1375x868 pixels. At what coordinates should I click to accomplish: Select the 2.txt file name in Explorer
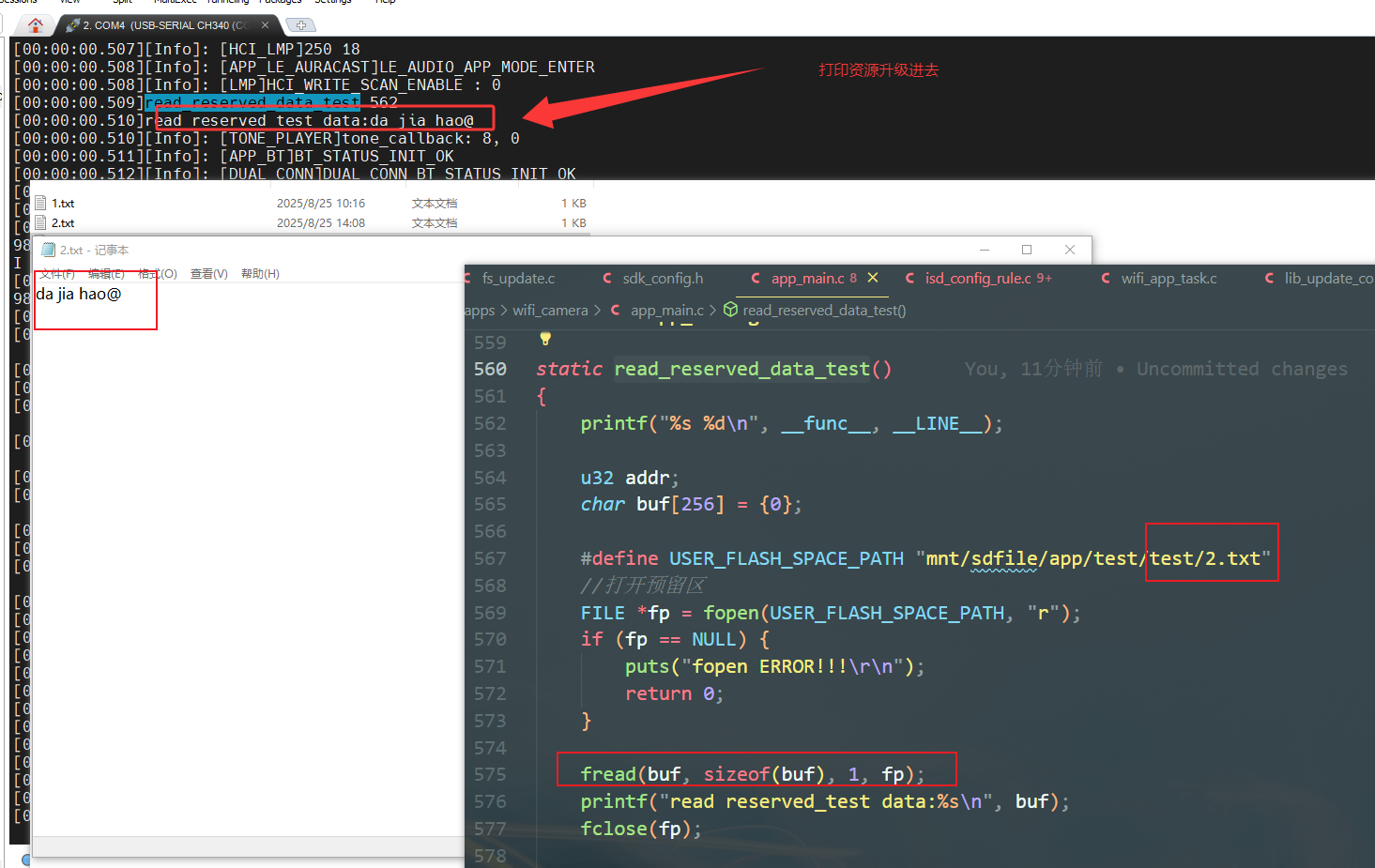click(x=63, y=222)
